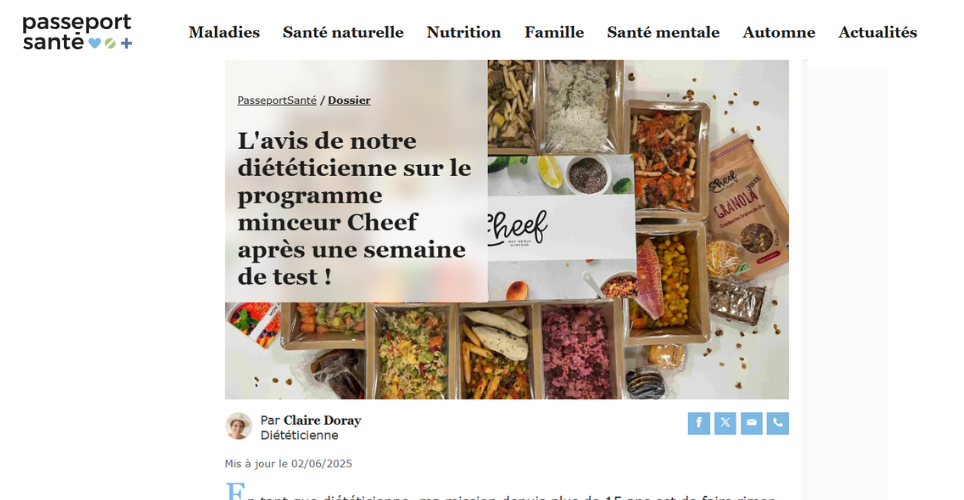Open the Maladies menu
964x500 pixels.
224,32
